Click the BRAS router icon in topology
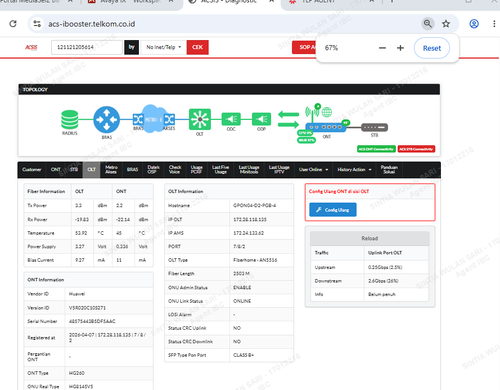The height and width of the screenshot is (390, 500). [x=106, y=120]
